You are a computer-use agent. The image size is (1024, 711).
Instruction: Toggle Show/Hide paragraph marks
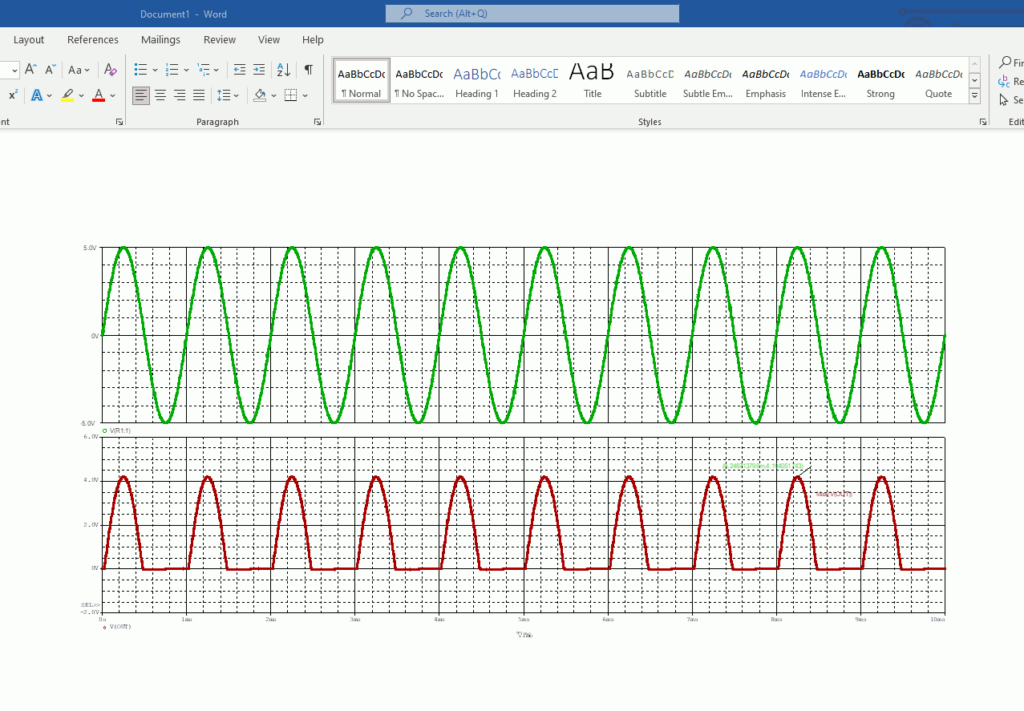[308, 69]
